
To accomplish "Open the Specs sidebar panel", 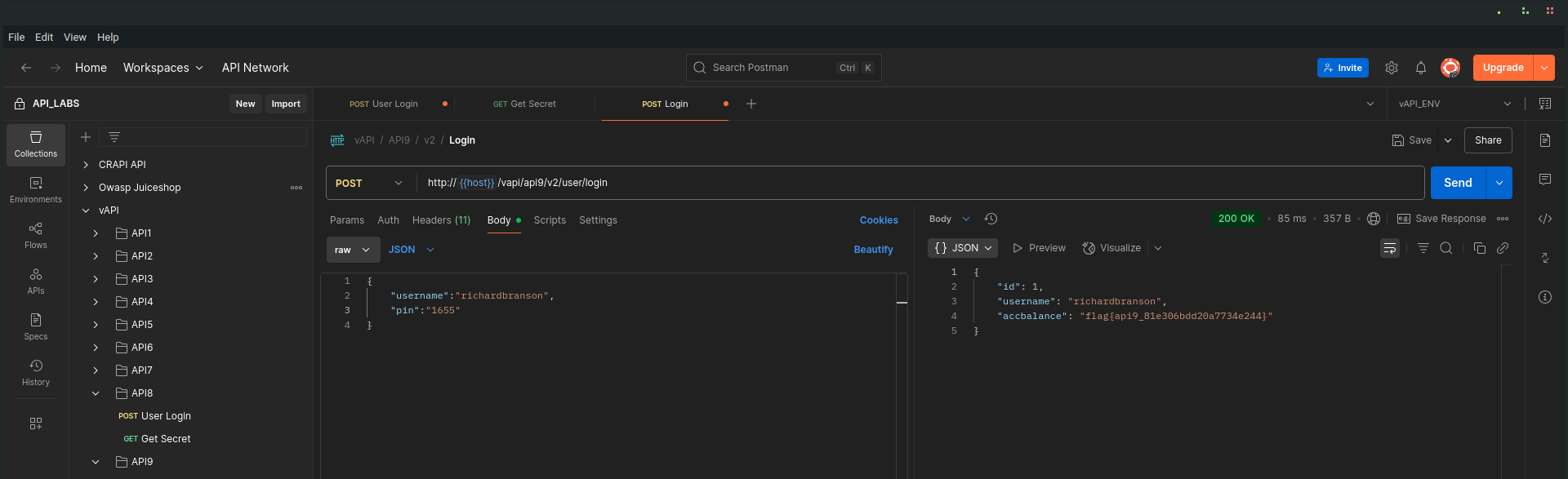I will click(x=36, y=328).
